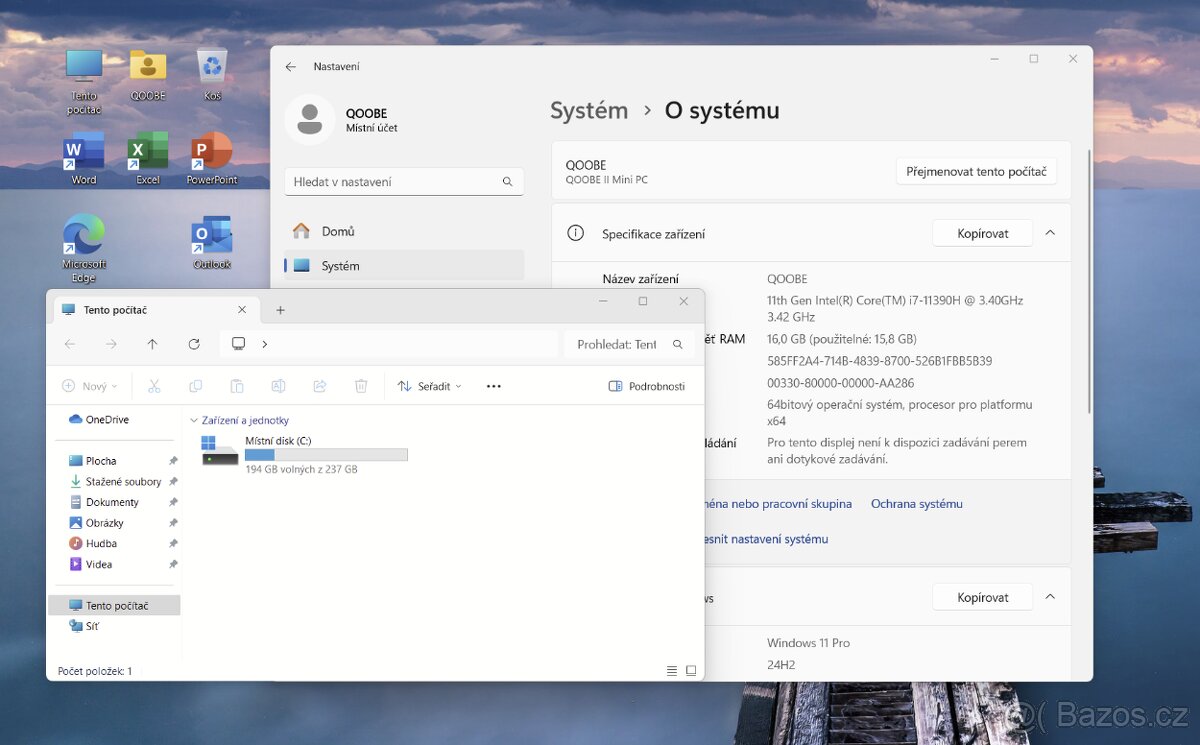This screenshot has width=1200, height=745.
Task: Click the Share icon in Explorer toolbar
Action: [320, 386]
